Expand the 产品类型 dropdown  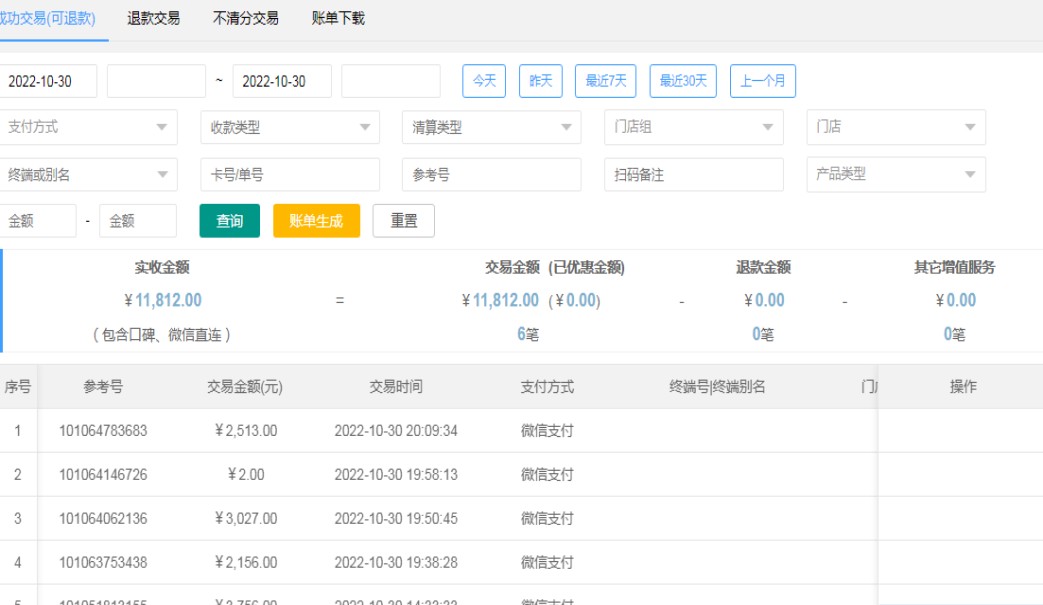pyautogui.click(x=896, y=174)
